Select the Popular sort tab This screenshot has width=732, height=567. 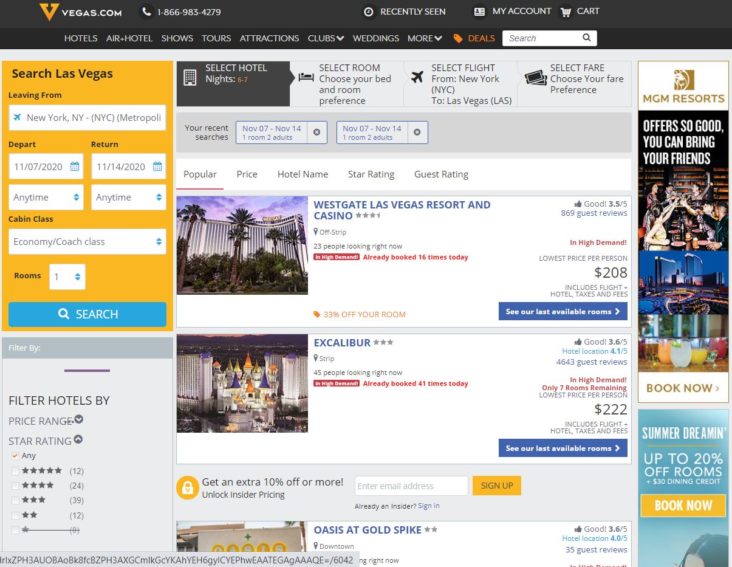tap(200, 174)
